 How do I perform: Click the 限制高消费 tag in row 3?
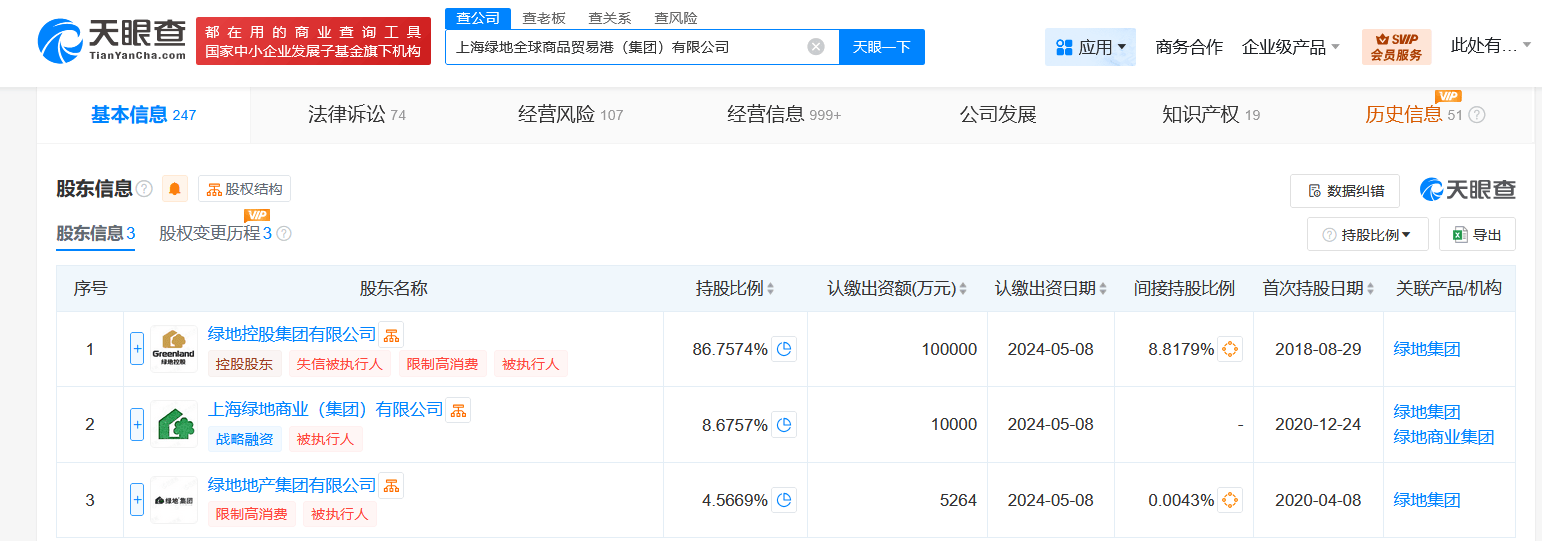click(252, 515)
